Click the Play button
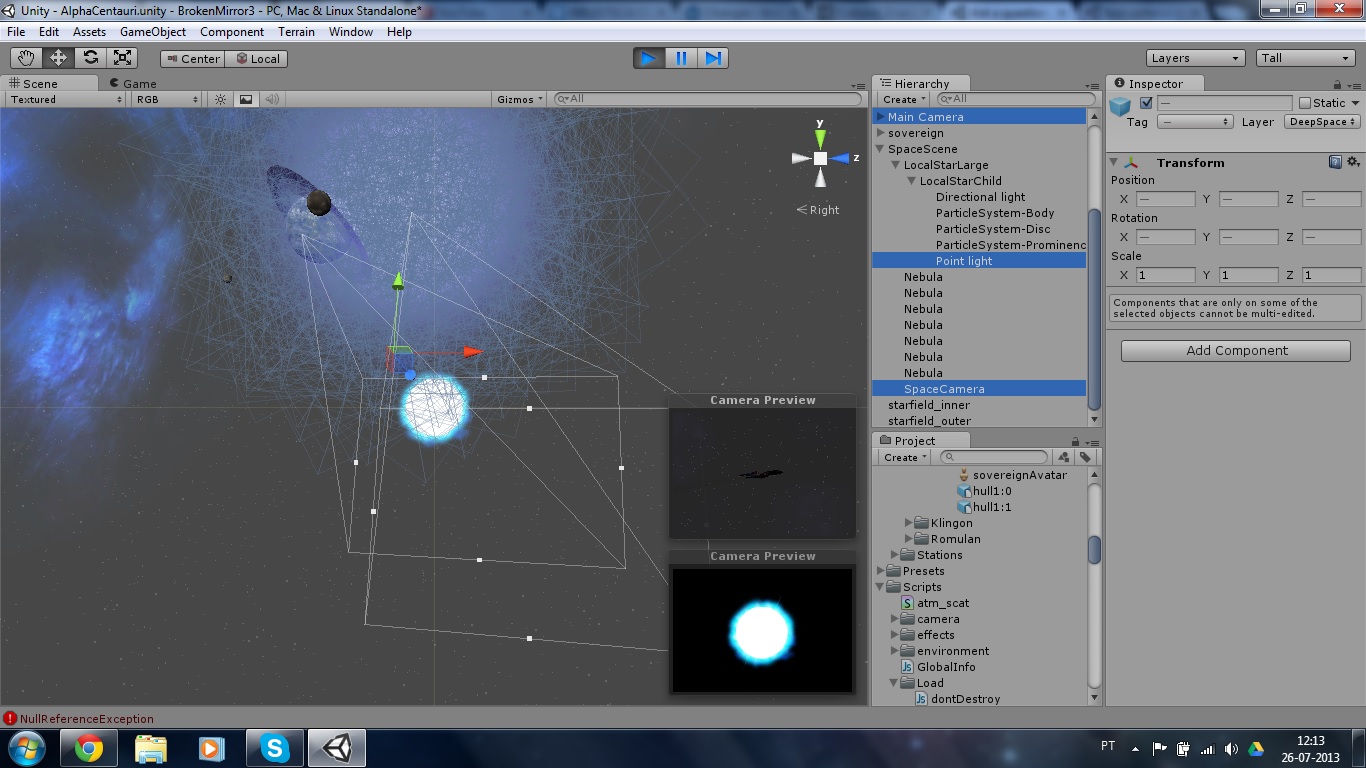 [649, 58]
